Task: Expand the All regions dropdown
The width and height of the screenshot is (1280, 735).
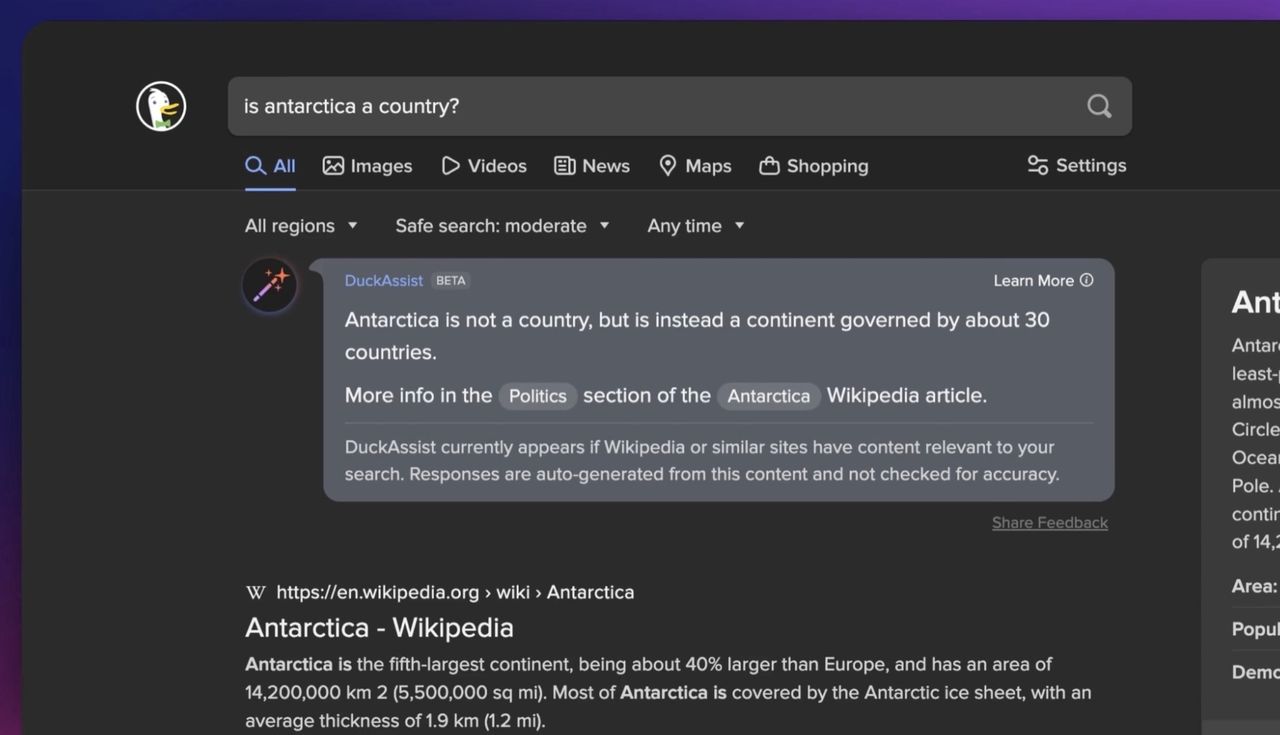Action: [x=301, y=226]
